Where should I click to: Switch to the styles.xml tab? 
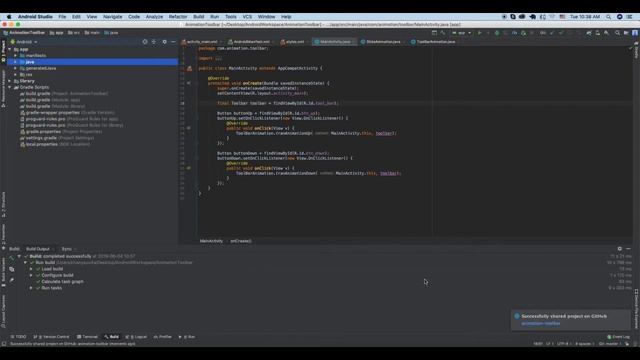[293, 42]
